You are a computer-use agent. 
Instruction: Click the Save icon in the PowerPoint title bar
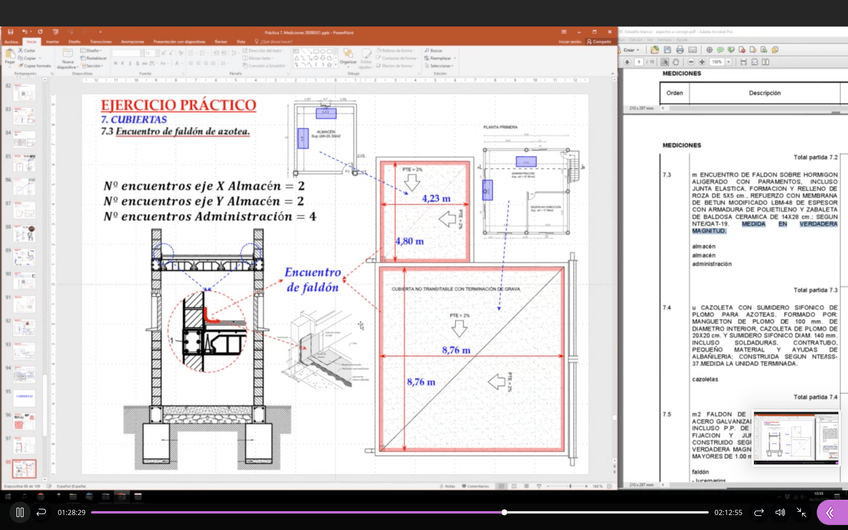tap(10, 32)
